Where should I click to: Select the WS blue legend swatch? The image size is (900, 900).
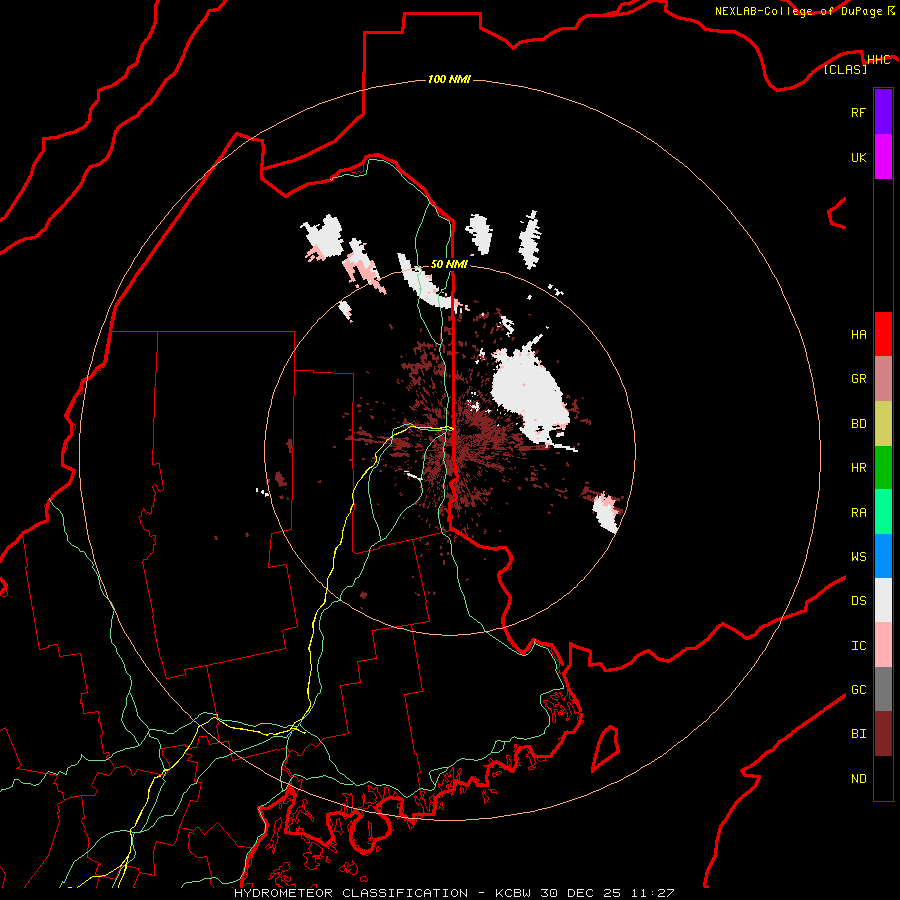point(883,556)
